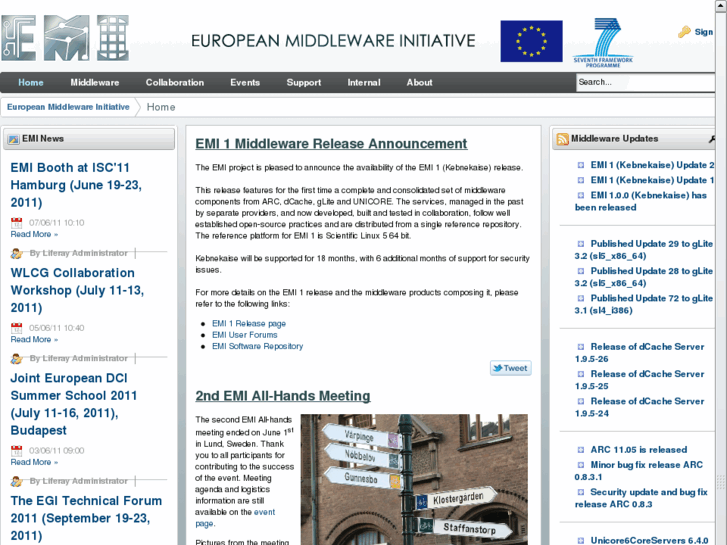
Task: Click EMI Software Repository link
Action: click(257, 346)
